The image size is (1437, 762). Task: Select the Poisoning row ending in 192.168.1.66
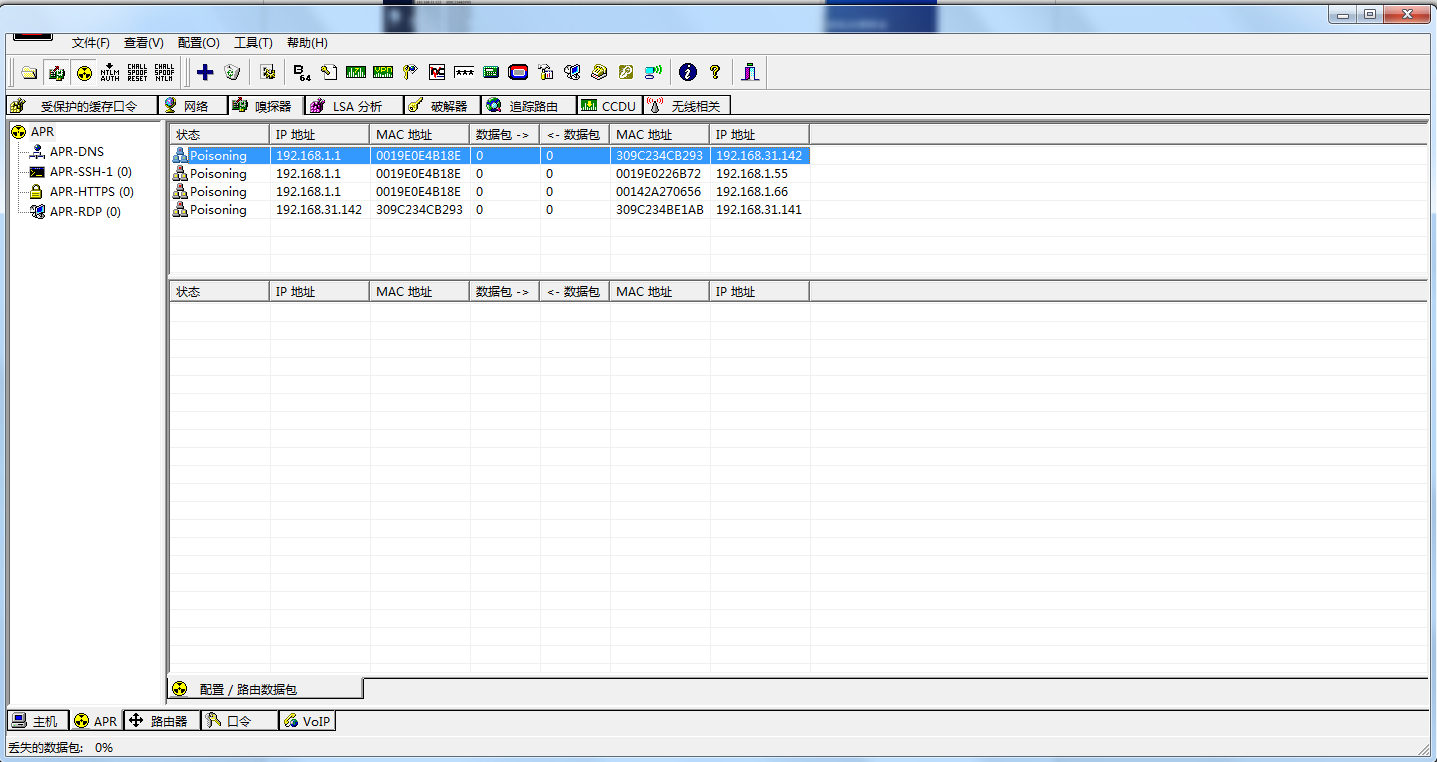point(489,192)
